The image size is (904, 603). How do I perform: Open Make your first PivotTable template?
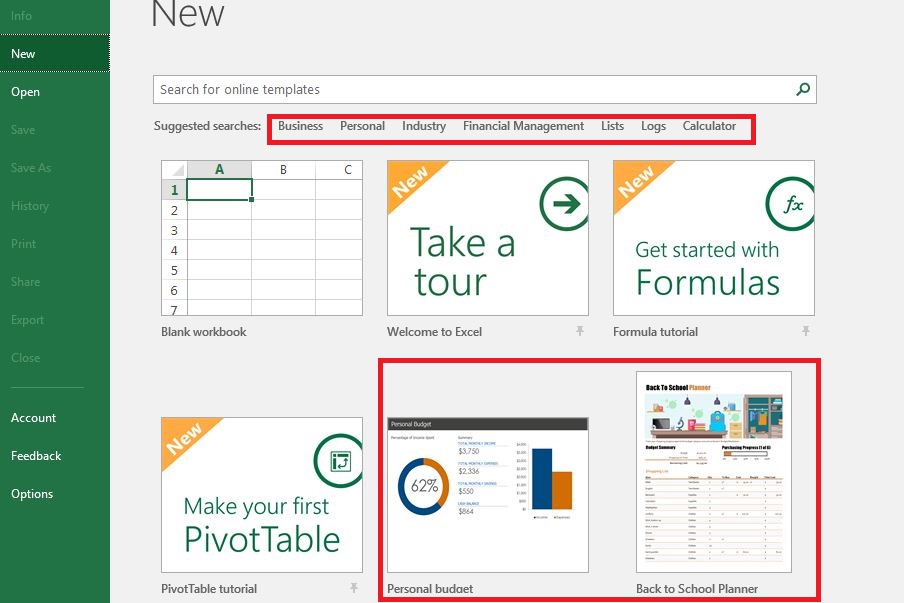pyautogui.click(x=262, y=495)
